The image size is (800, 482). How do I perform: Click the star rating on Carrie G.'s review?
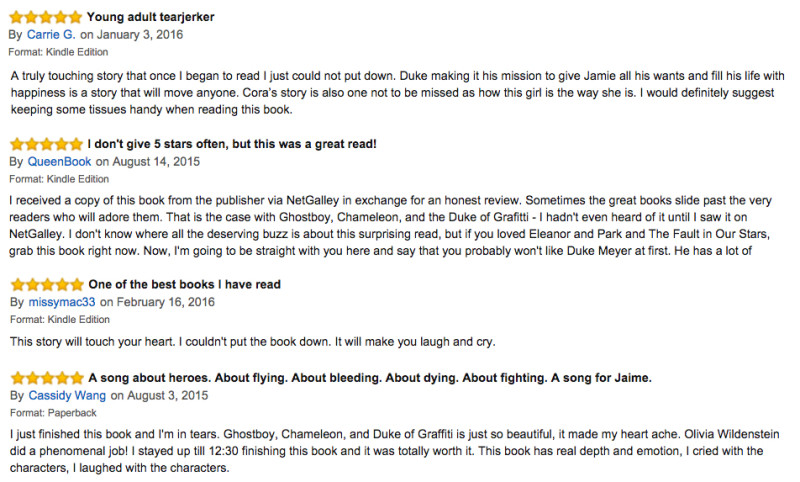(45, 17)
